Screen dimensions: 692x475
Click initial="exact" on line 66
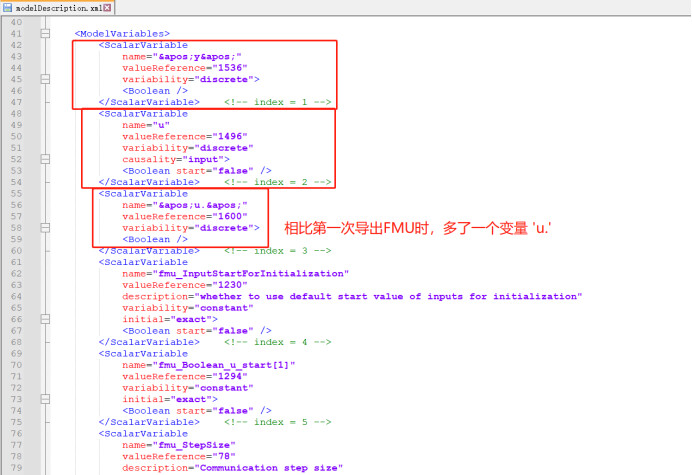tap(170, 319)
